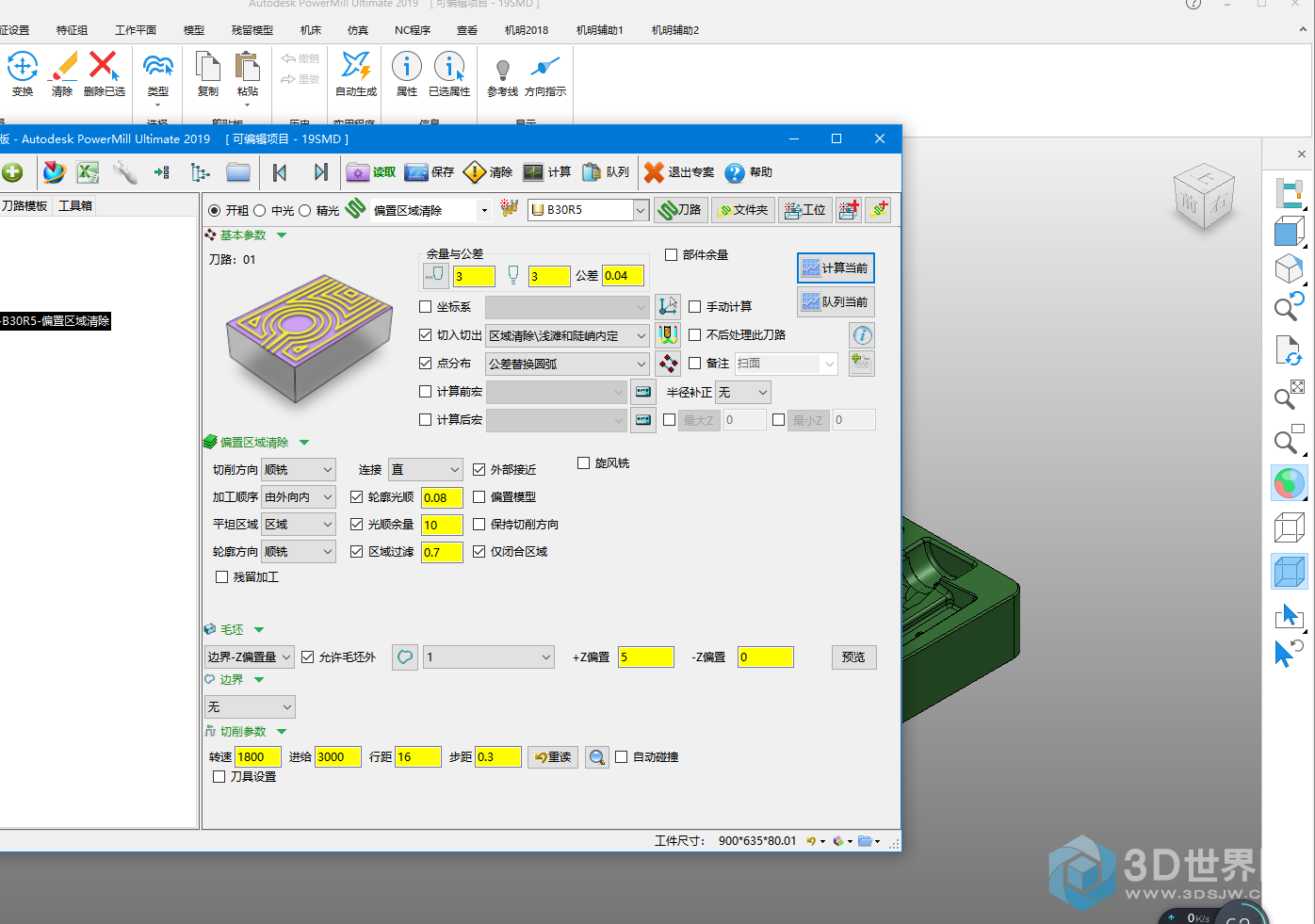
Task: Click the coordinate system pick icon
Action: point(668,306)
